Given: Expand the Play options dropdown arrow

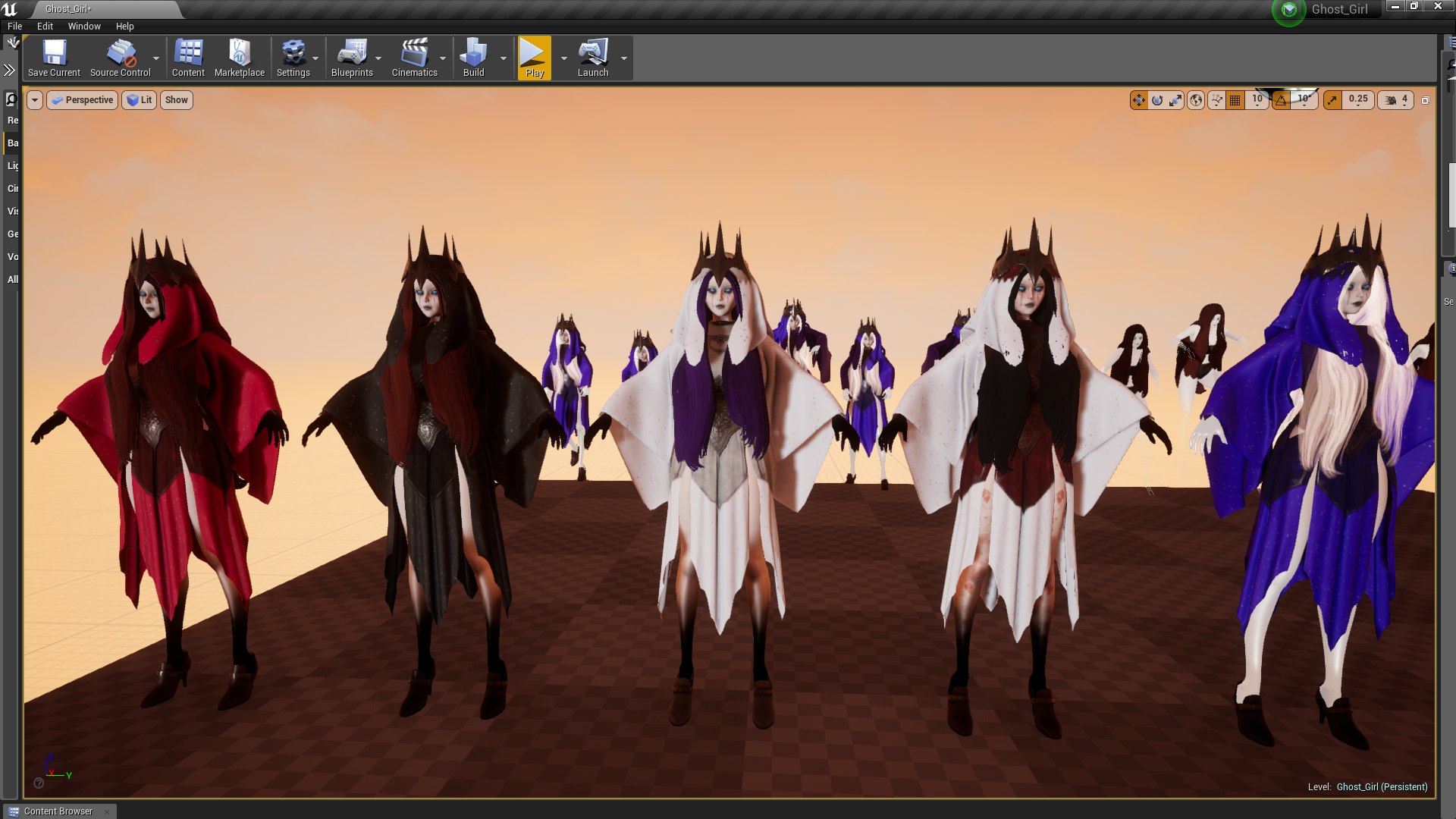Looking at the screenshot, I should click(563, 58).
